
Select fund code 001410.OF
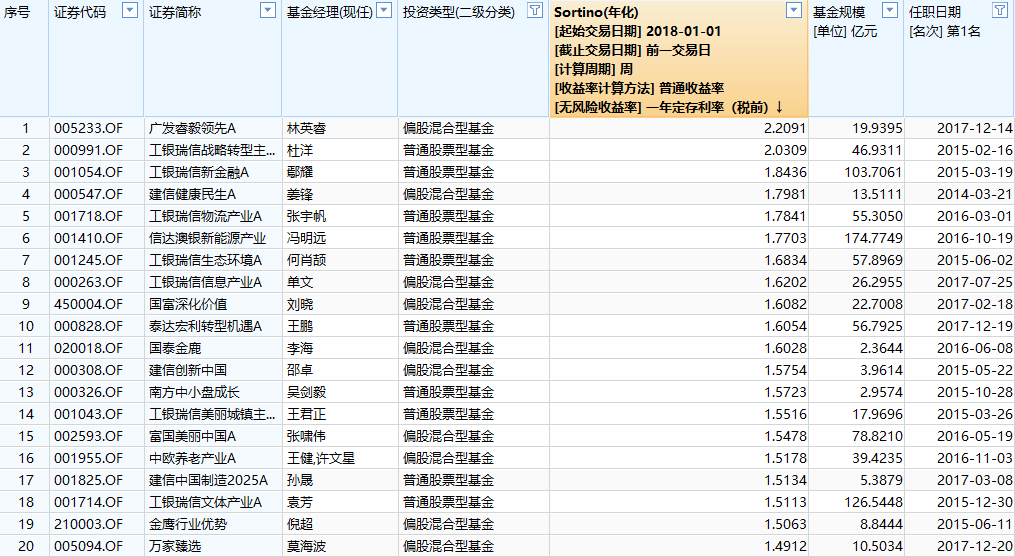88,238
